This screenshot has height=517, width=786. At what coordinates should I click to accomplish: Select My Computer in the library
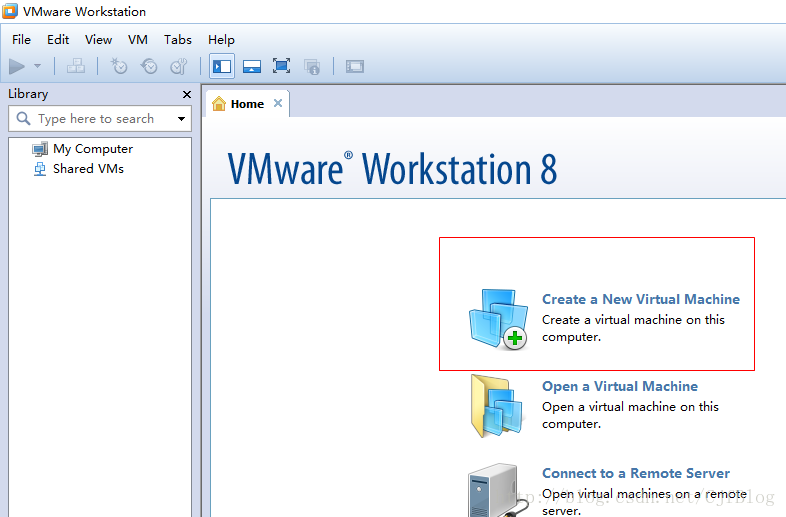tap(93, 149)
